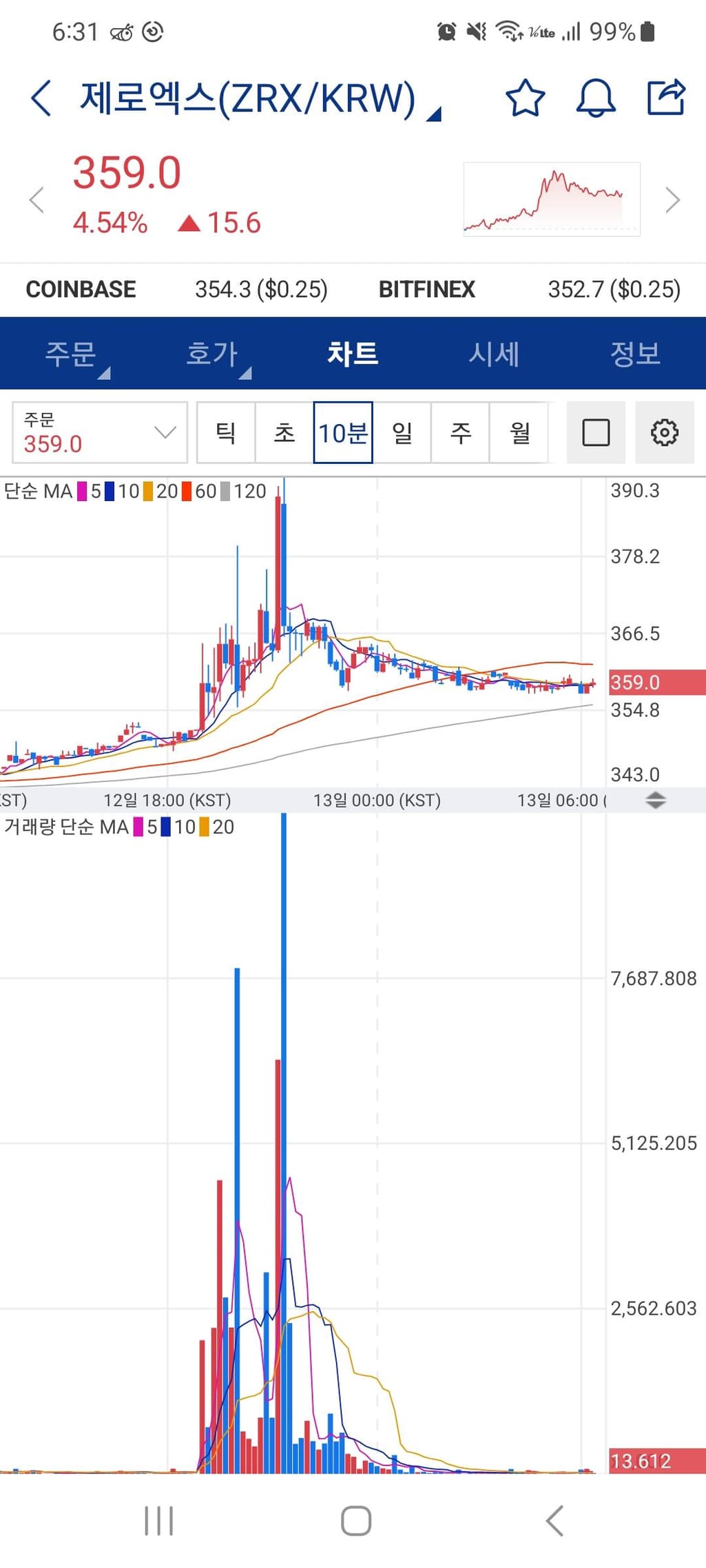This screenshot has width=706, height=1568.
Task: Tap Android recent apps navigation button
Action: tap(159, 1521)
